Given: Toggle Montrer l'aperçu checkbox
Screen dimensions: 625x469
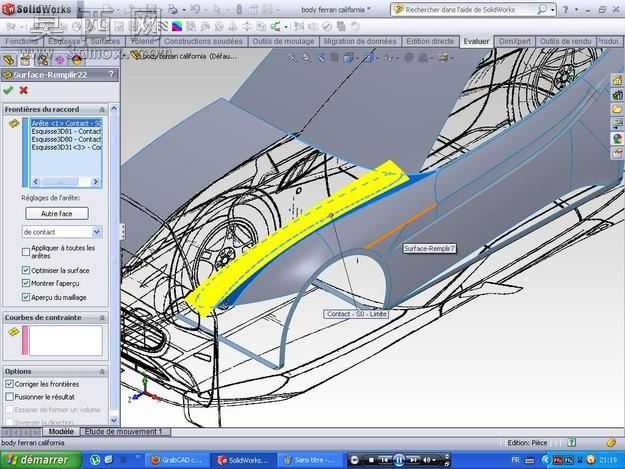Looking at the screenshot, I should click(26, 283).
